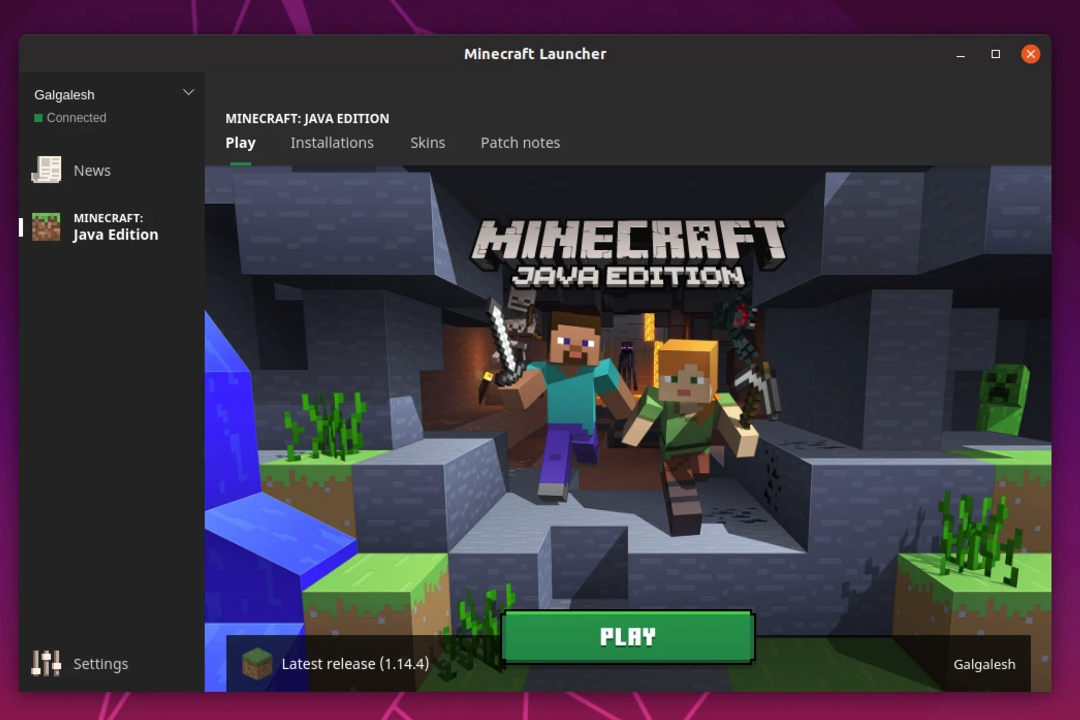Expand the Galgalesh account dropdown arrow
1080x720 pixels.
(x=188, y=92)
